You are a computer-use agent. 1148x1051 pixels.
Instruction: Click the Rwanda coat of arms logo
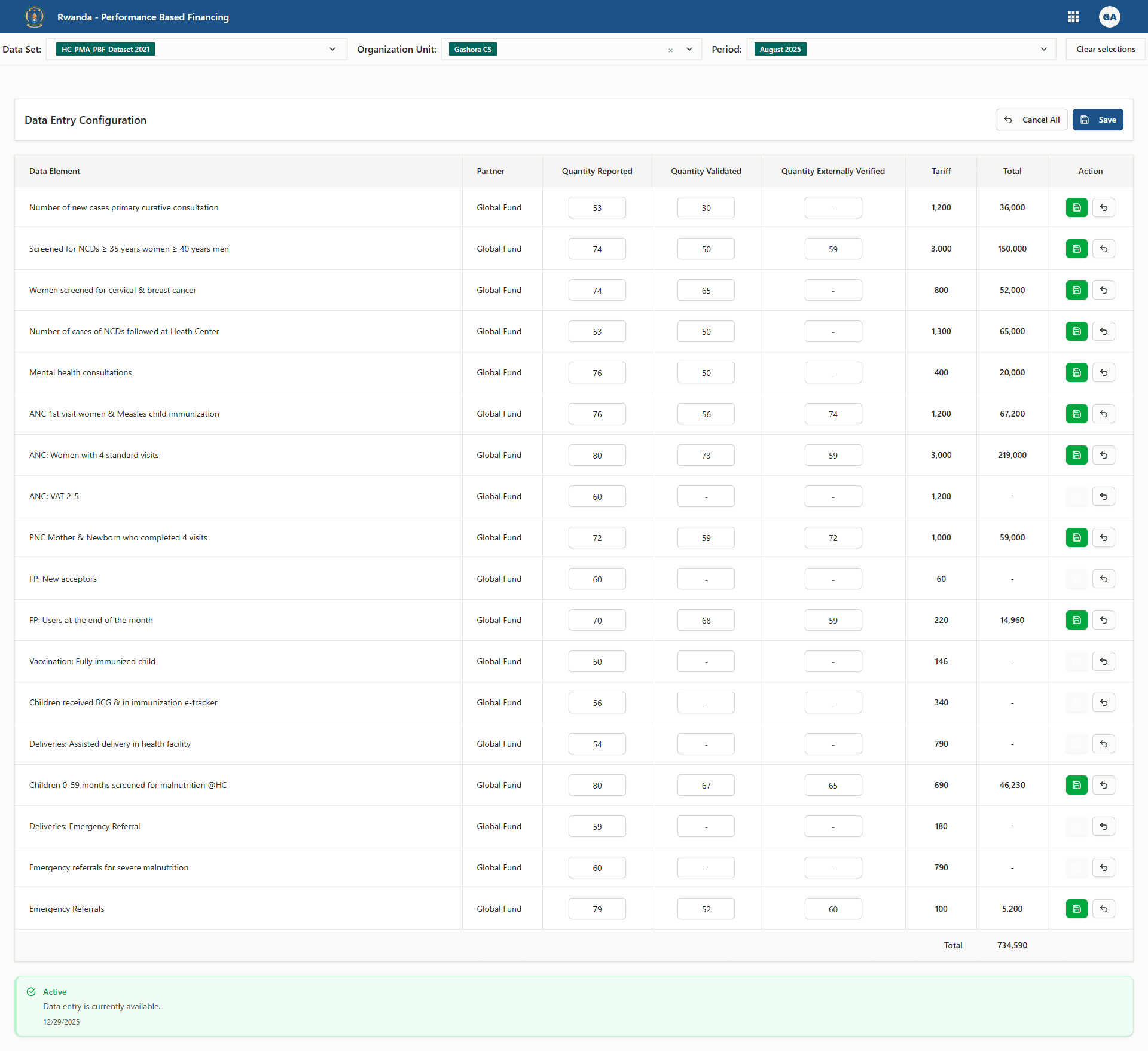pyautogui.click(x=35, y=17)
